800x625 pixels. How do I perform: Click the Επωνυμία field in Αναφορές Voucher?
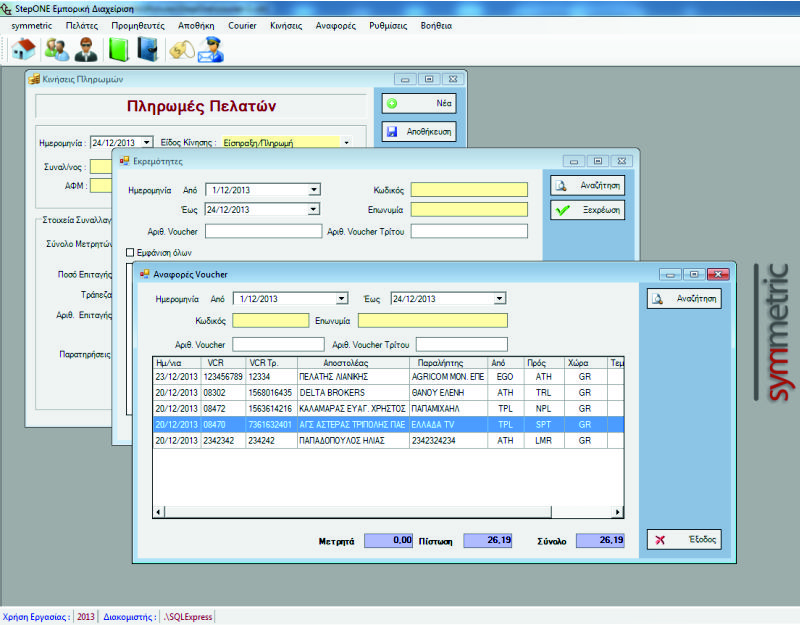(x=432, y=321)
